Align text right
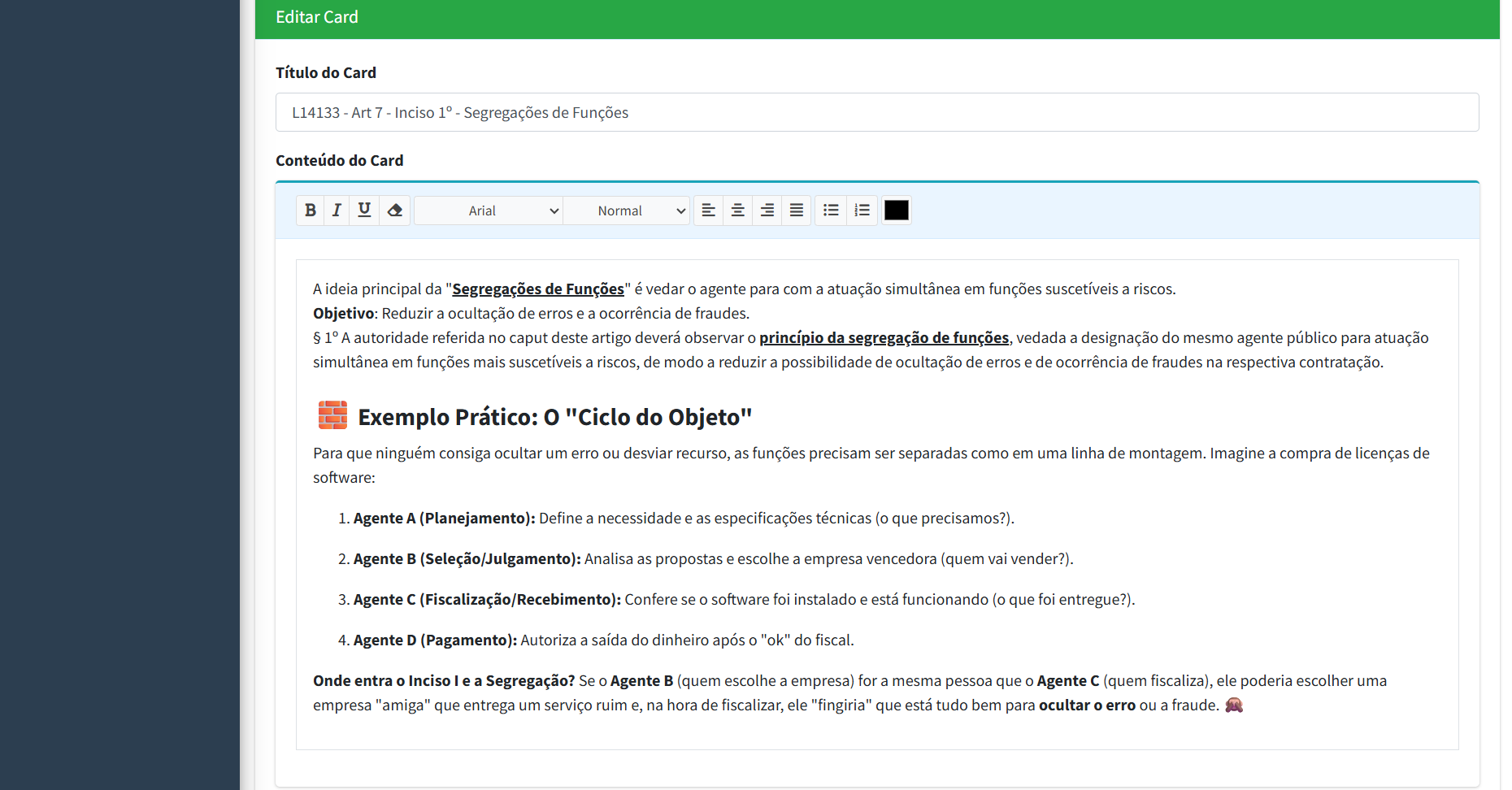Viewport: 1512px width, 790px height. [x=767, y=211]
